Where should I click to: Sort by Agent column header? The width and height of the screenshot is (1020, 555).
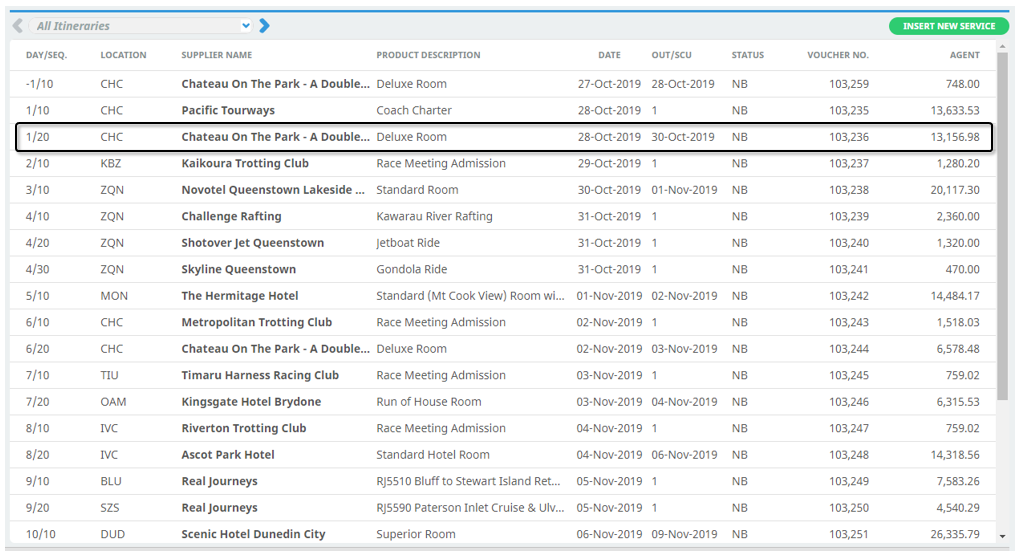(965, 55)
